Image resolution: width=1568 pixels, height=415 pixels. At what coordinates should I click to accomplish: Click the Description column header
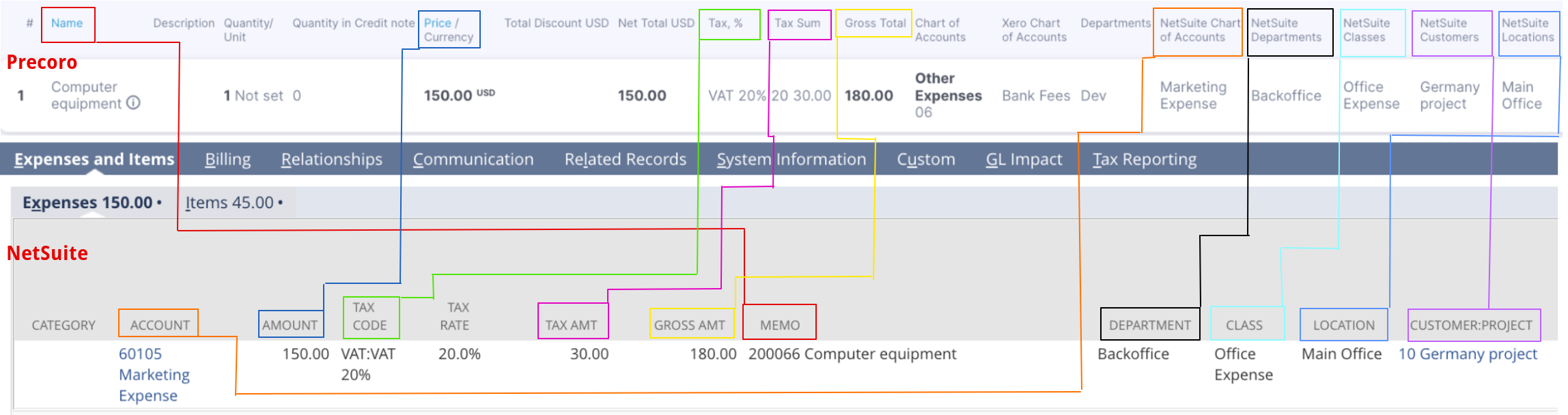tap(184, 23)
